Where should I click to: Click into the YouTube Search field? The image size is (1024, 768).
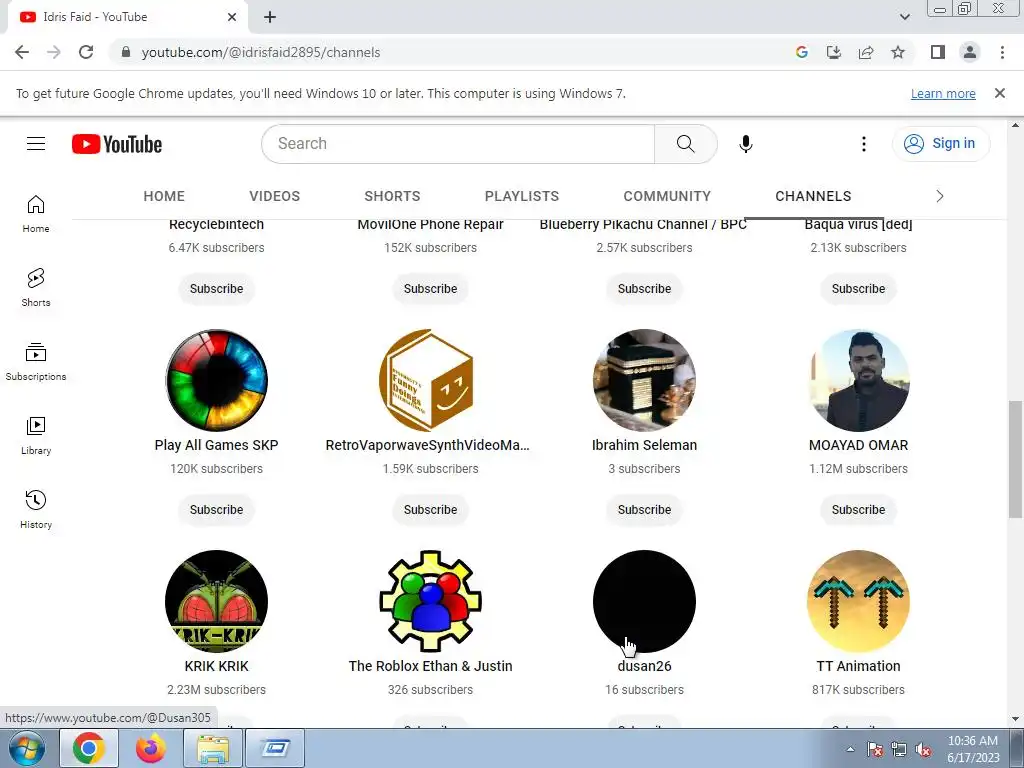tap(457, 144)
